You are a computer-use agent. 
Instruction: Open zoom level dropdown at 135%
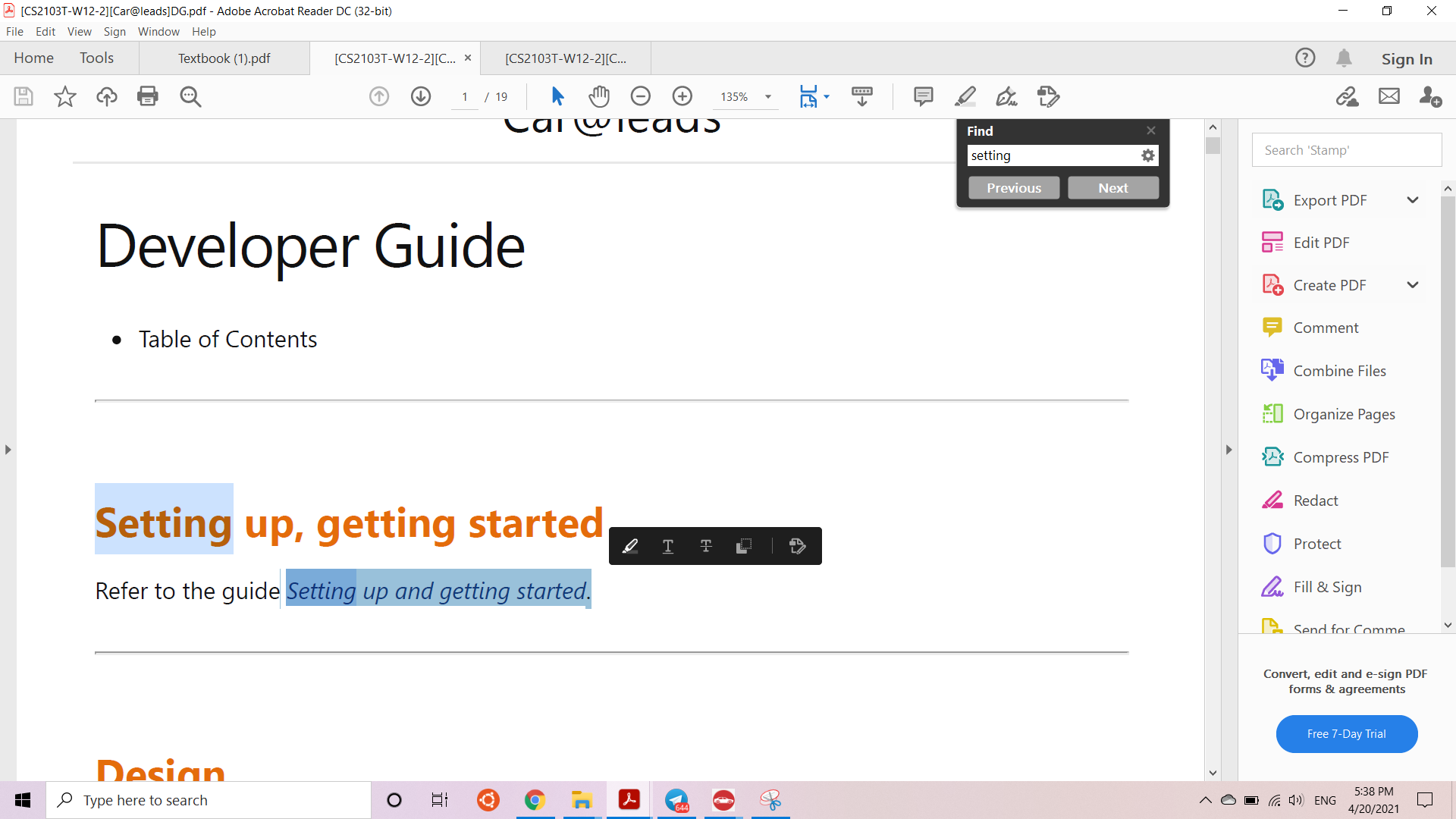click(x=768, y=97)
